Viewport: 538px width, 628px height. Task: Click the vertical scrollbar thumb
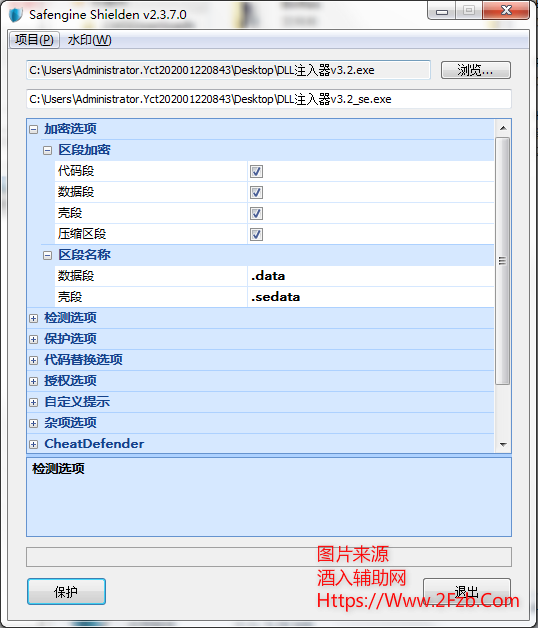coord(502,261)
